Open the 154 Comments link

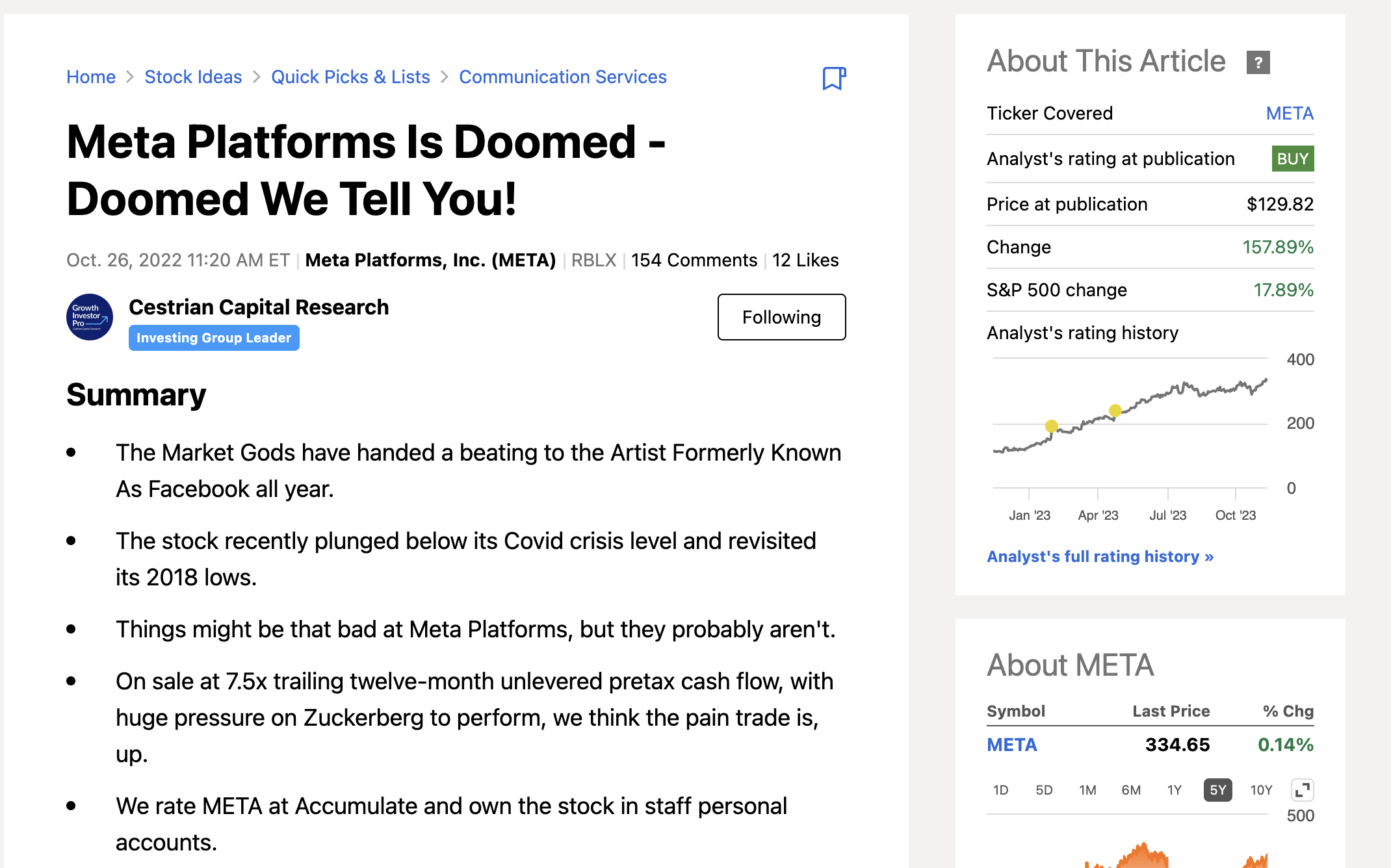[x=694, y=260]
